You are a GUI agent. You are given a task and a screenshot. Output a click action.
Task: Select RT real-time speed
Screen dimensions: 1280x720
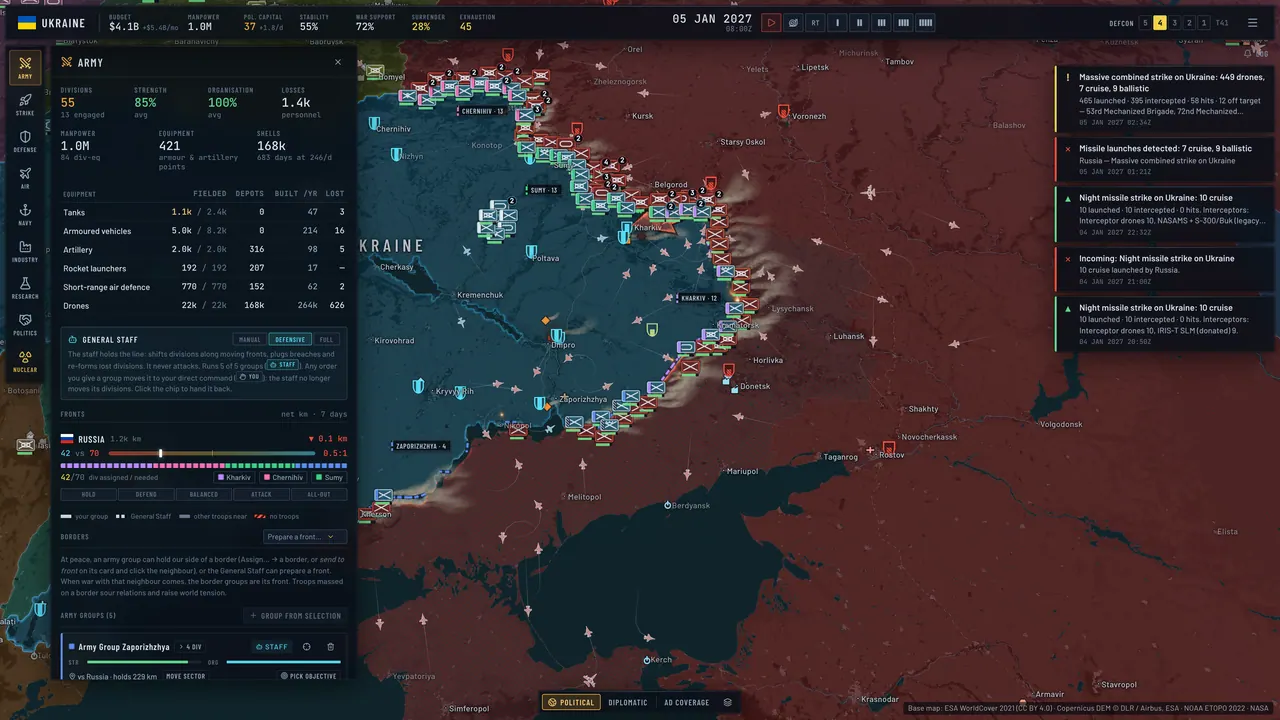click(x=815, y=22)
